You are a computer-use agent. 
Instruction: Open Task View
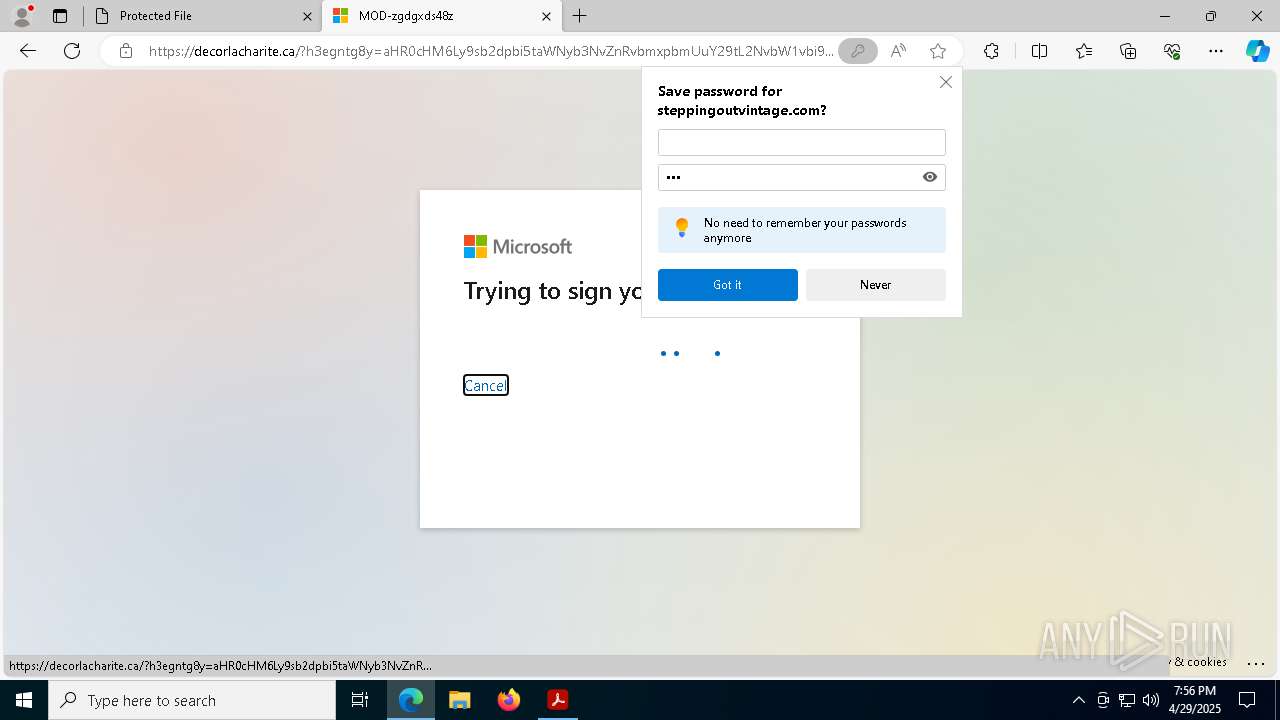[x=360, y=700]
